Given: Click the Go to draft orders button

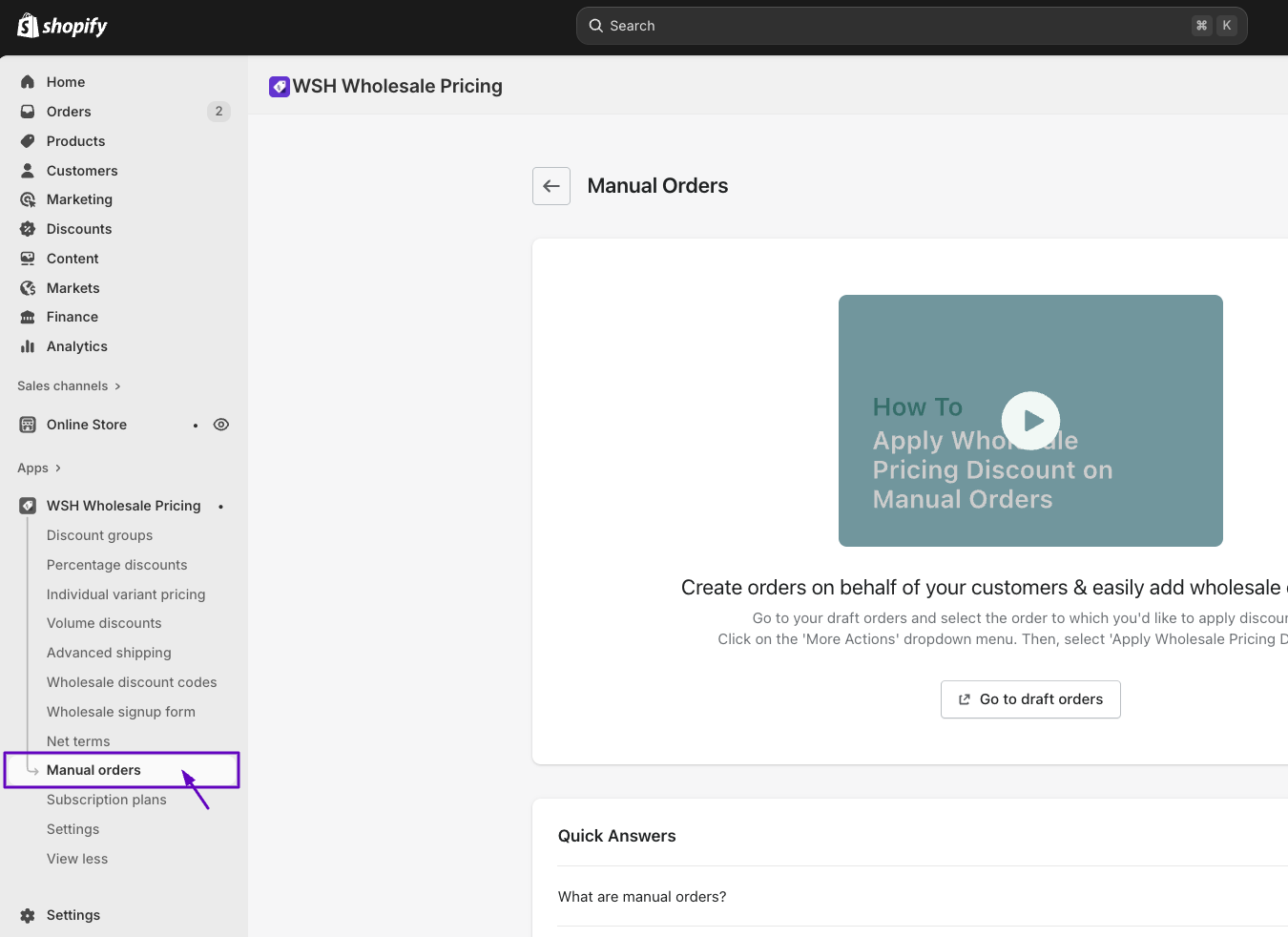Looking at the screenshot, I should click(1030, 699).
